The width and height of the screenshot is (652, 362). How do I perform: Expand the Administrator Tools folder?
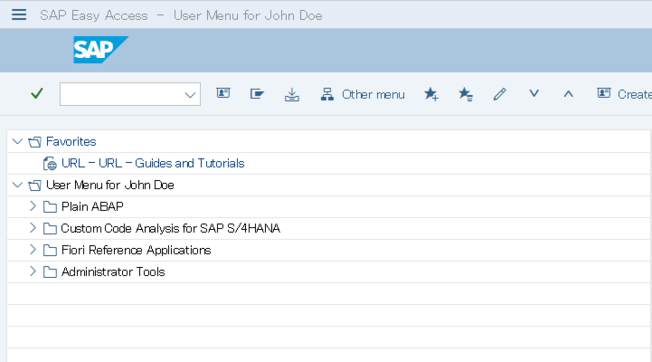tap(33, 271)
